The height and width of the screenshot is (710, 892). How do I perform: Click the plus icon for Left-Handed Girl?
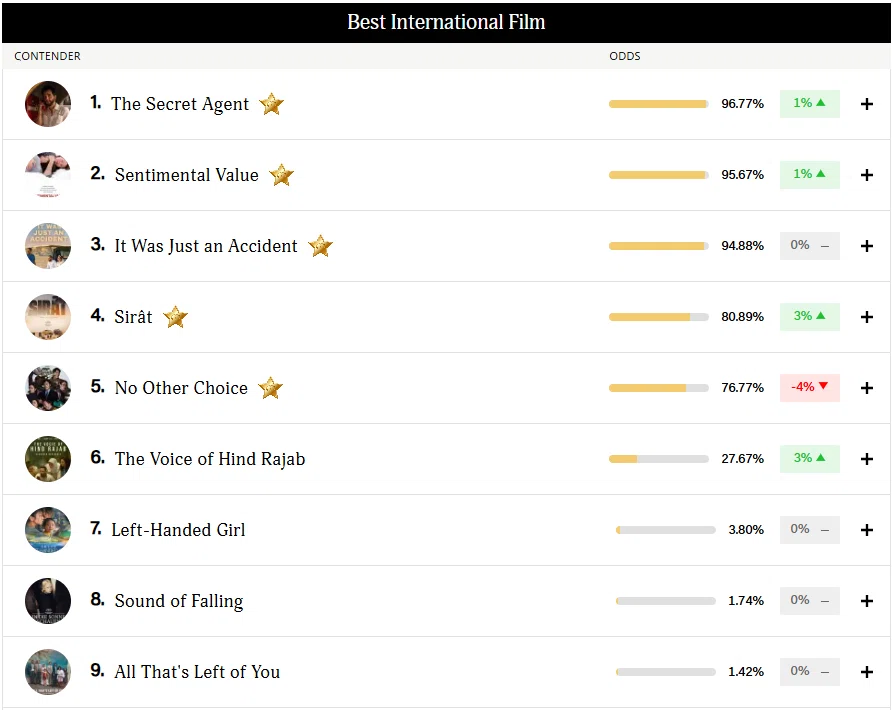pos(866,530)
